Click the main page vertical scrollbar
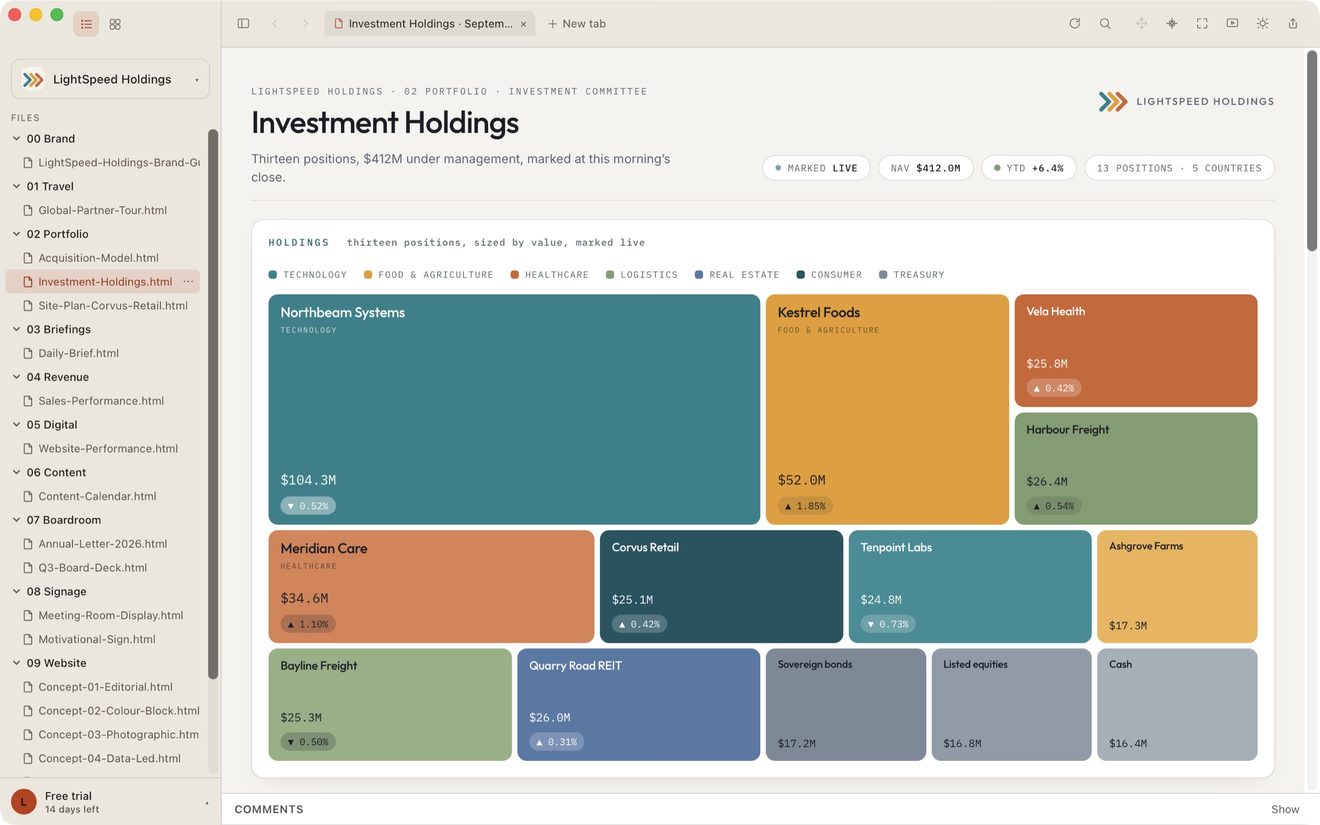The image size is (1320, 825). pos(1312,151)
